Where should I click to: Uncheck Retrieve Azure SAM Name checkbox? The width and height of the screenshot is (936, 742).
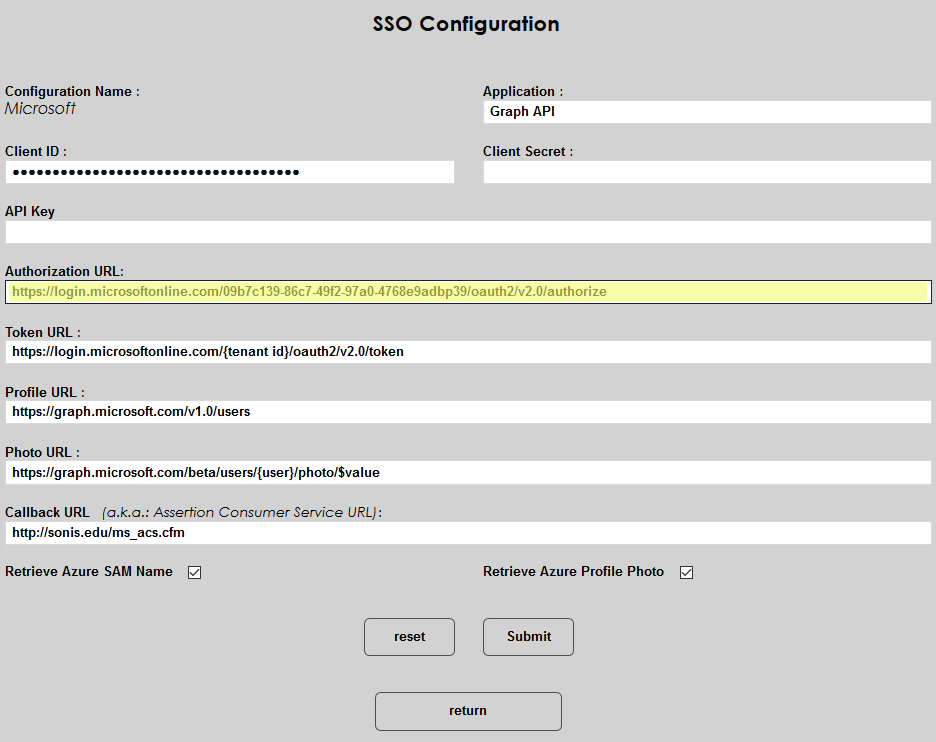(195, 573)
